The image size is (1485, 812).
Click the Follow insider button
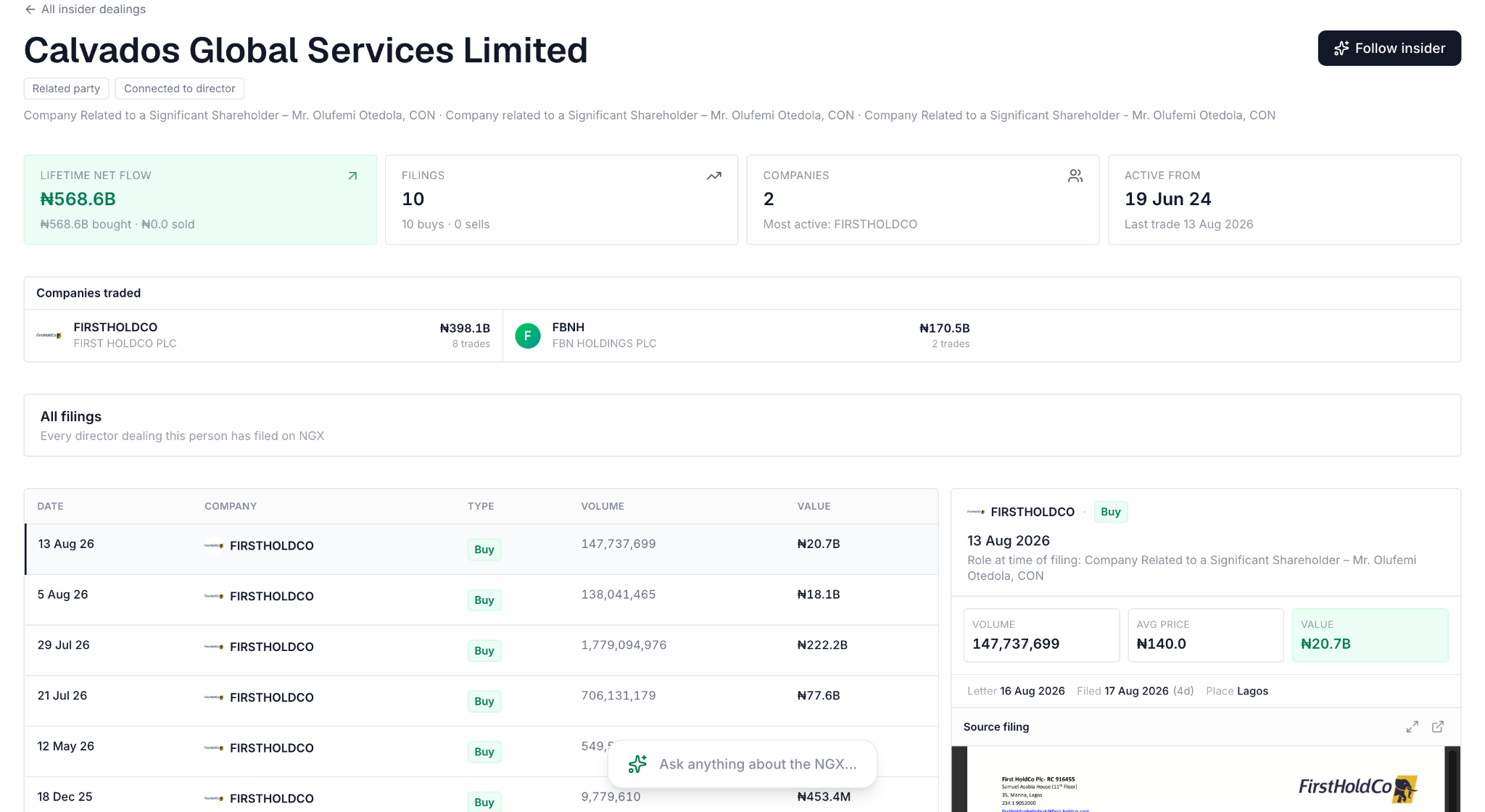coord(1389,48)
